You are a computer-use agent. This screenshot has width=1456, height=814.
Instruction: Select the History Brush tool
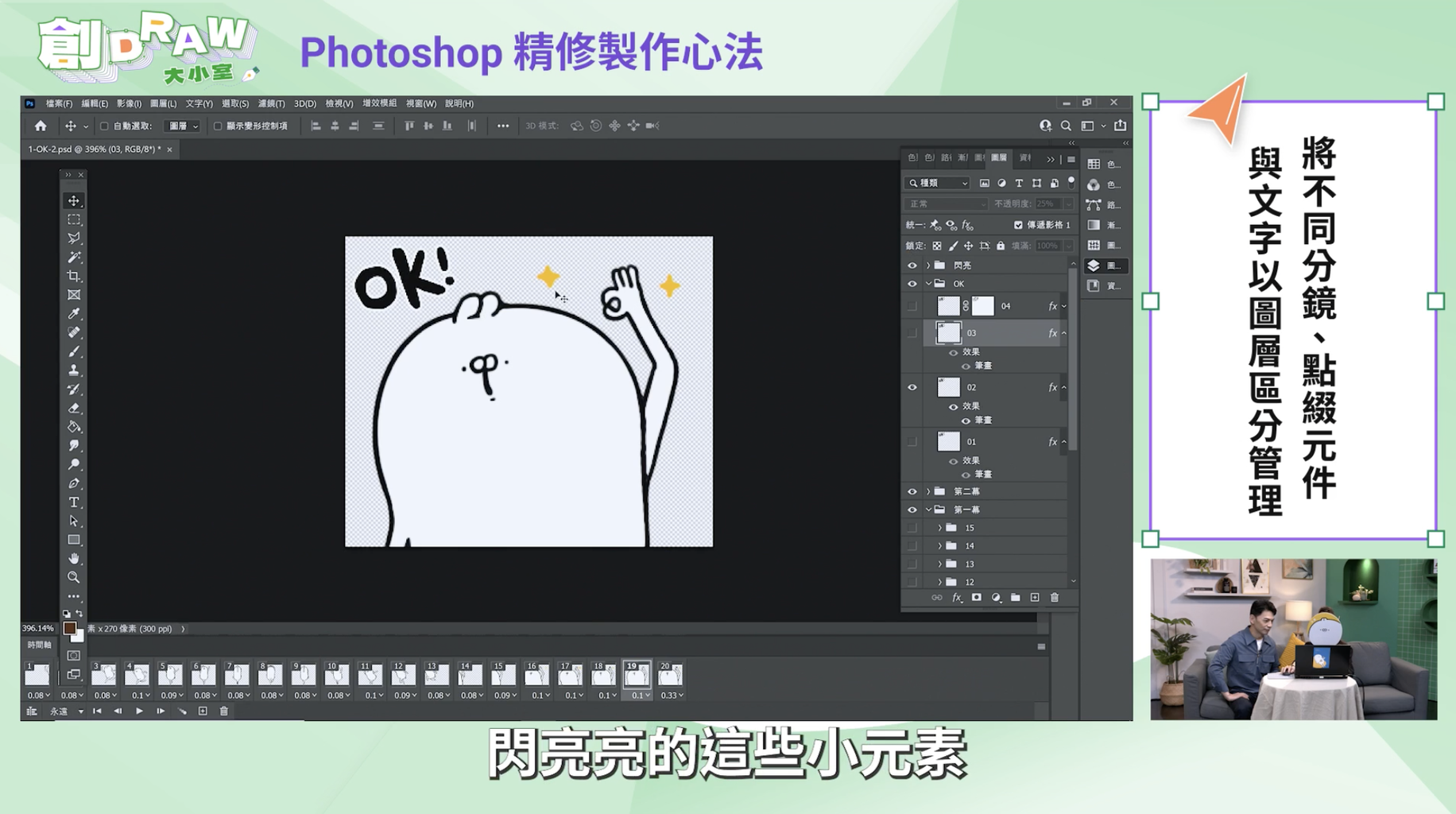(74, 389)
